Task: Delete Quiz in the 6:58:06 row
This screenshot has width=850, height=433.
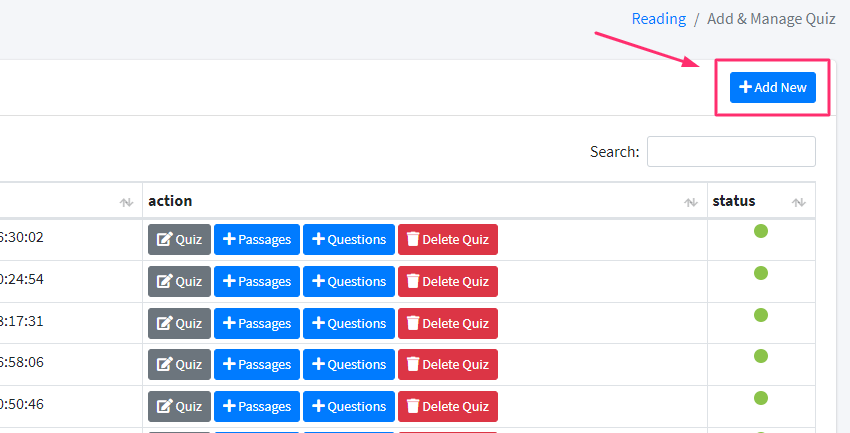Action: [448, 365]
